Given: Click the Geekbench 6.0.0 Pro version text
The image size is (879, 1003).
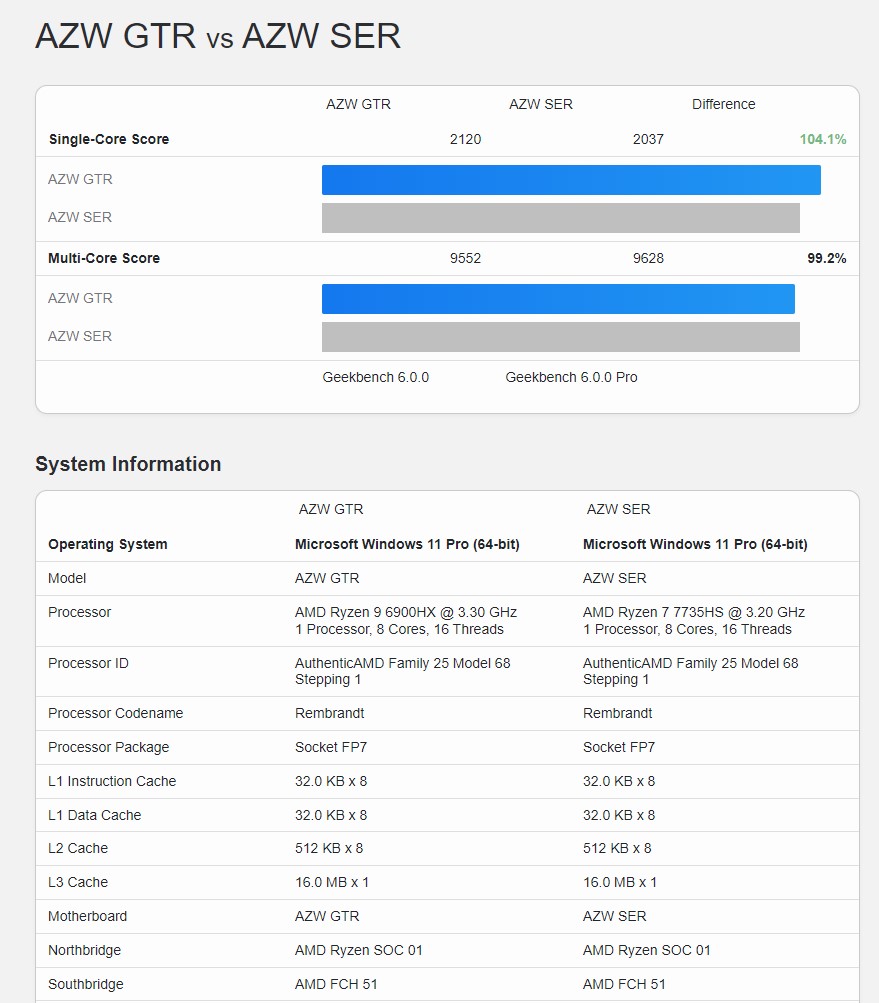Looking at the screenshot, I should [x=571, y=377].
